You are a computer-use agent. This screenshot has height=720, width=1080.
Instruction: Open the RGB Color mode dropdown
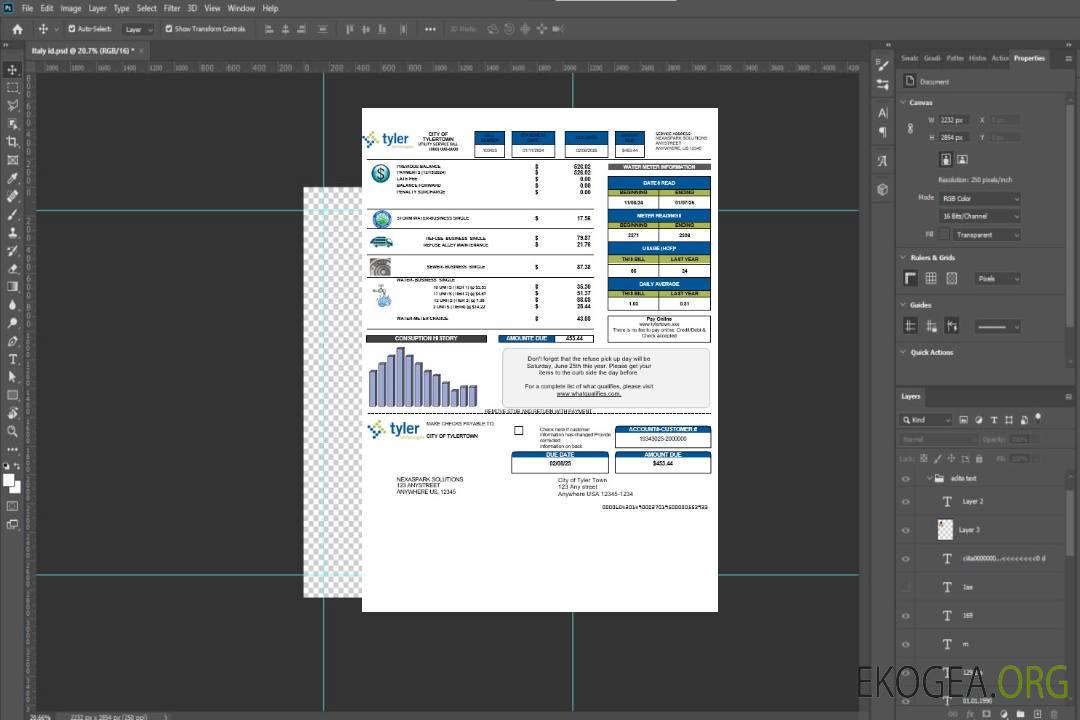[x=979, y=198]
